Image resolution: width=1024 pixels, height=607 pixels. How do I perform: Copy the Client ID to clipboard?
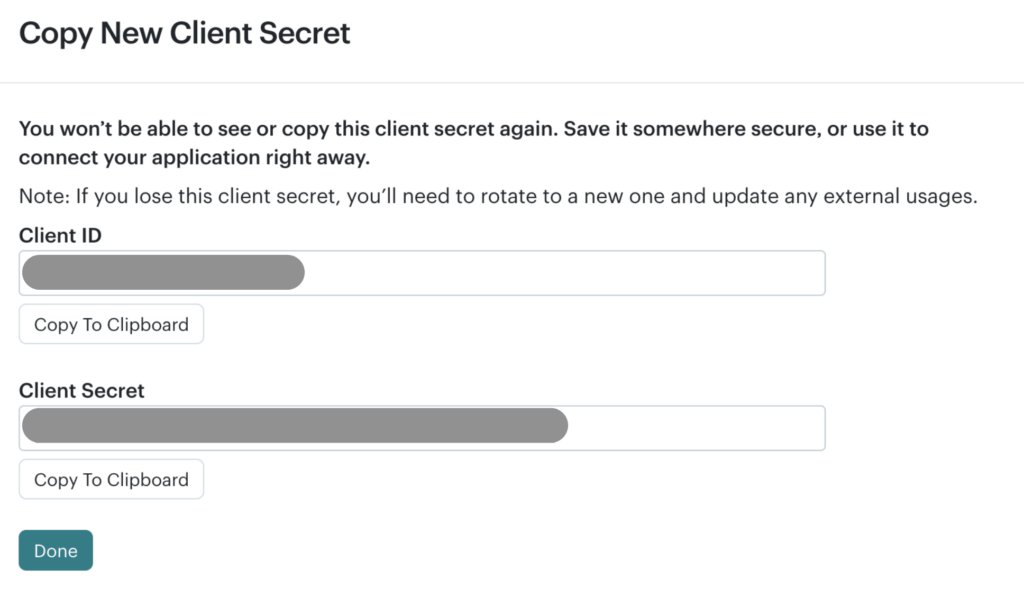point(111,325)
